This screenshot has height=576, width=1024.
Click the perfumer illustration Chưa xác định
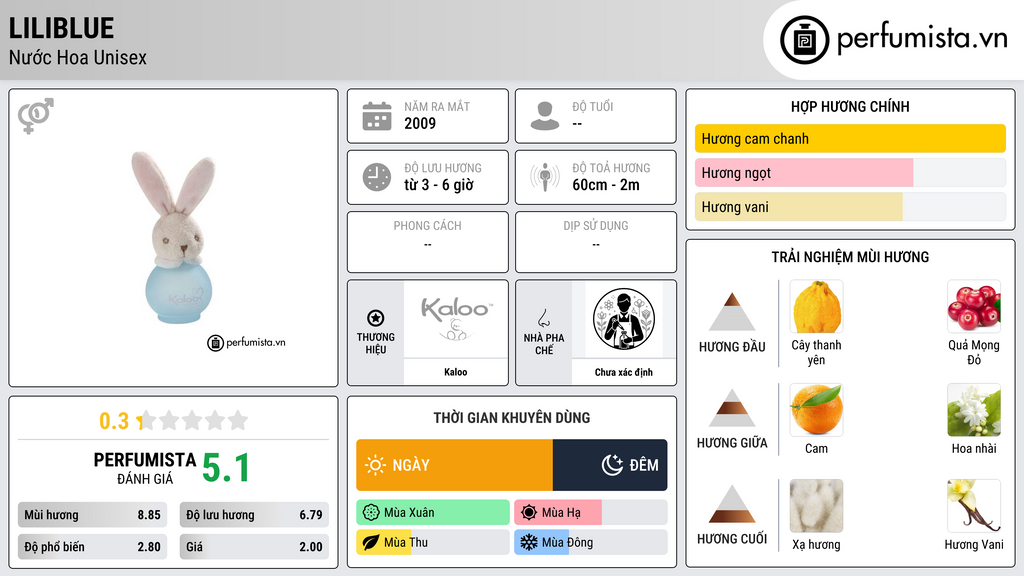[x=624, y=319]
